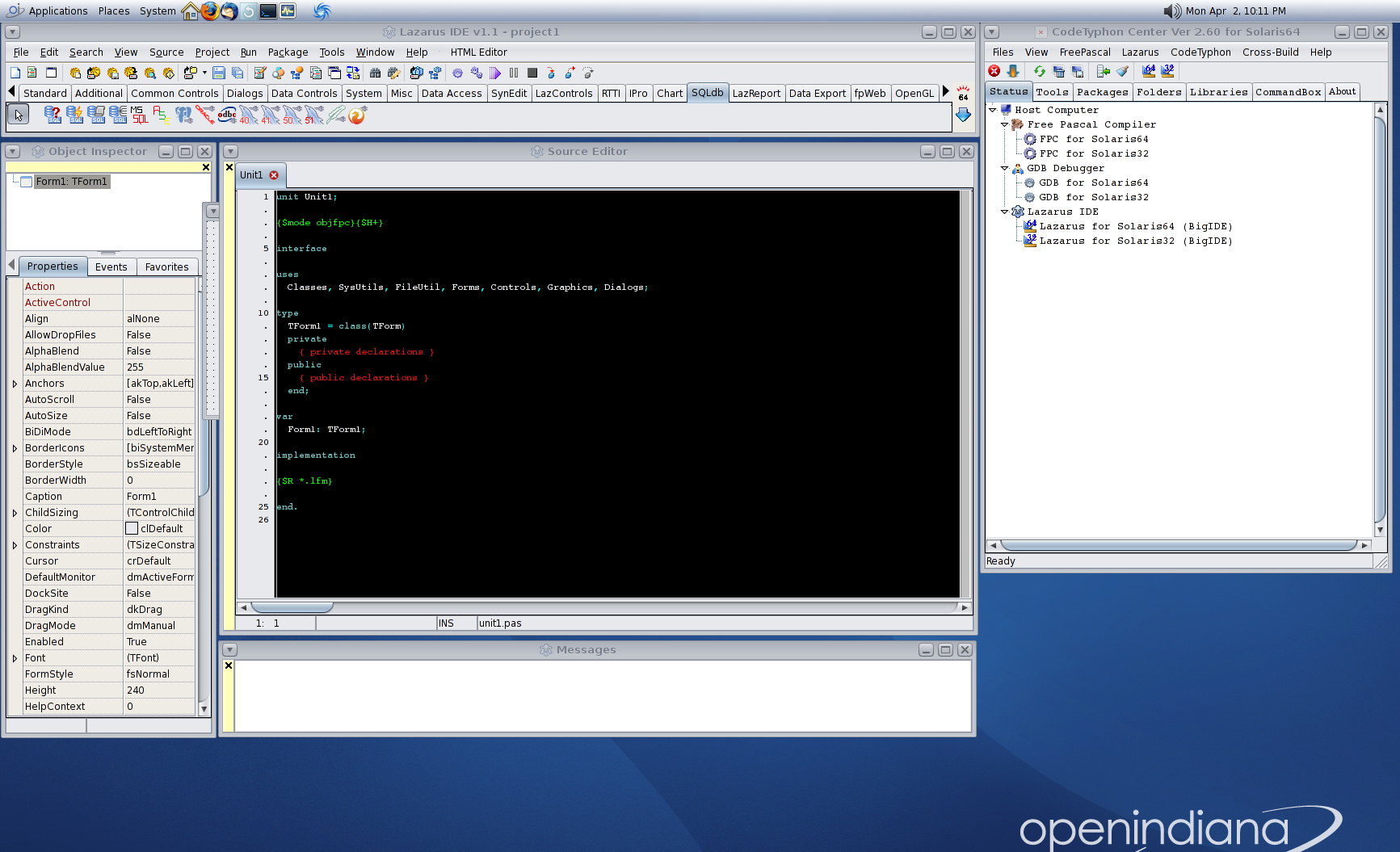Click the blue down arrow at palette end

[x=963, y=115]
